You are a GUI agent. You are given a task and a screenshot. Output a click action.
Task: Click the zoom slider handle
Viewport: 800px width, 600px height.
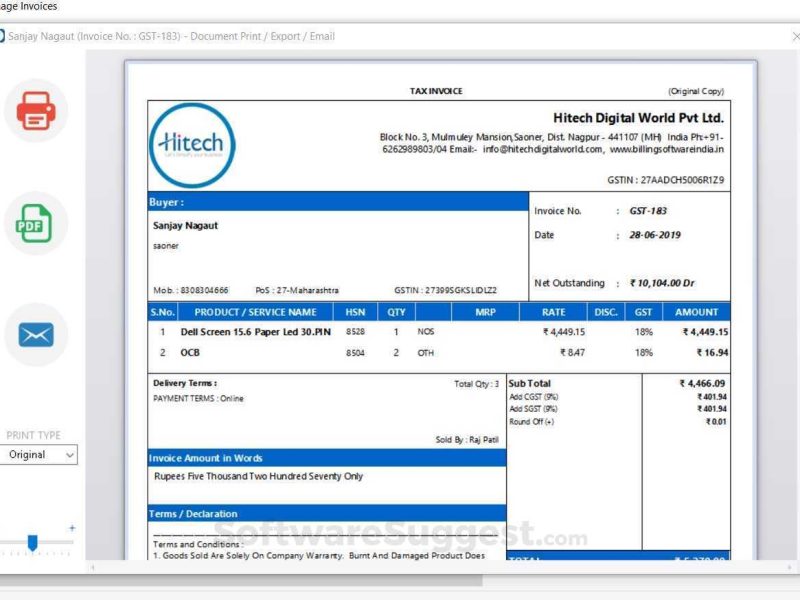[32, 542]
